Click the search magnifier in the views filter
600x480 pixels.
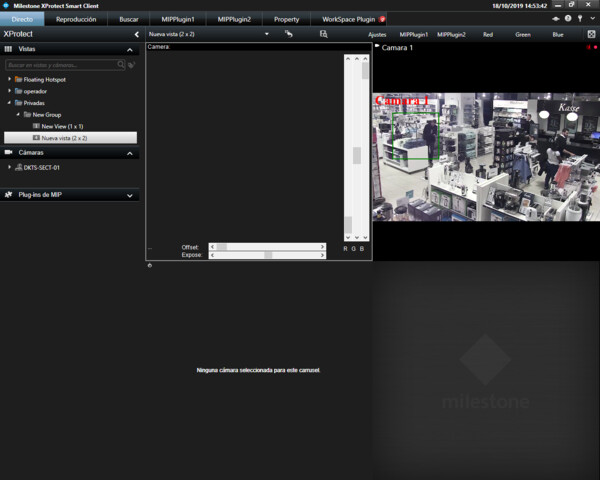[x=123, y=64]
